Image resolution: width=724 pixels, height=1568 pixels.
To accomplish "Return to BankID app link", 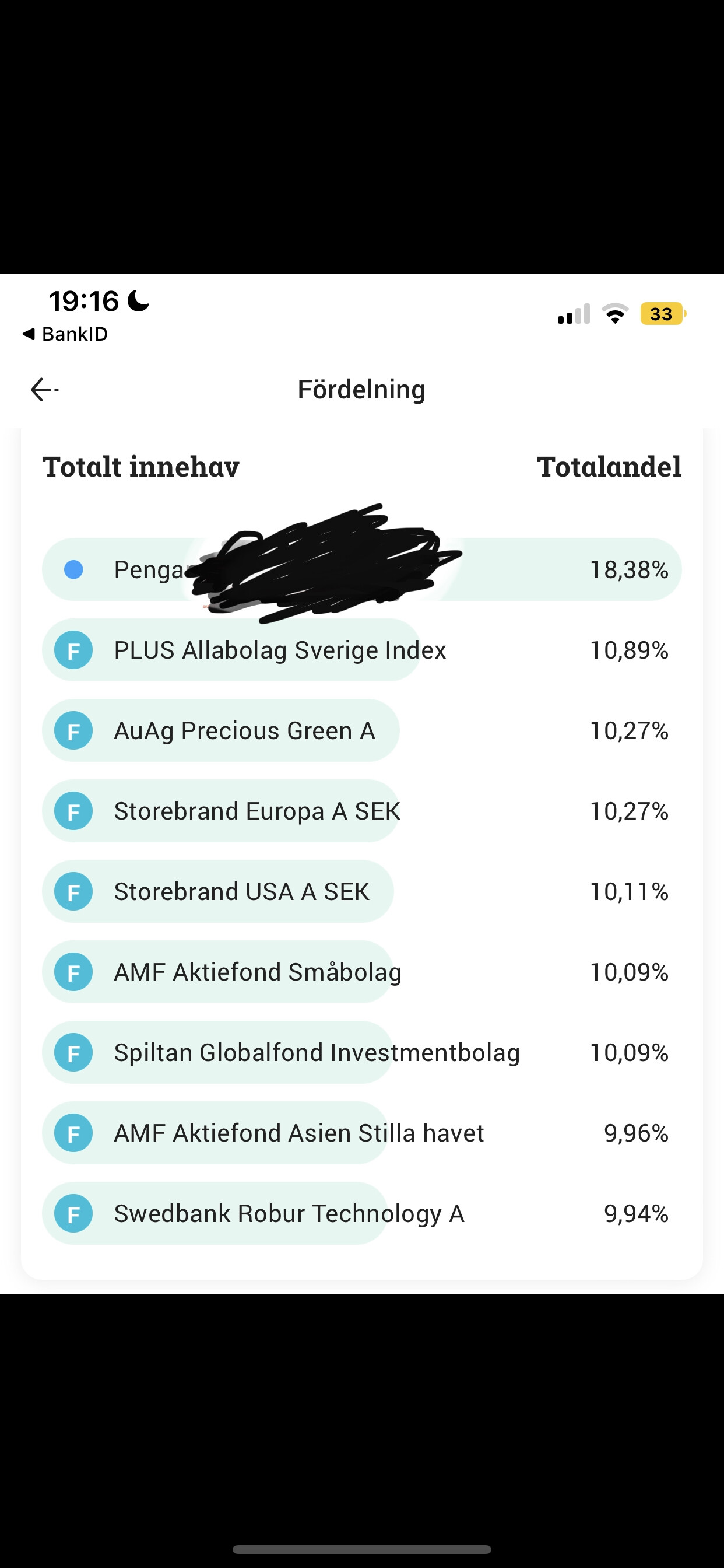I will click(65, 334).
